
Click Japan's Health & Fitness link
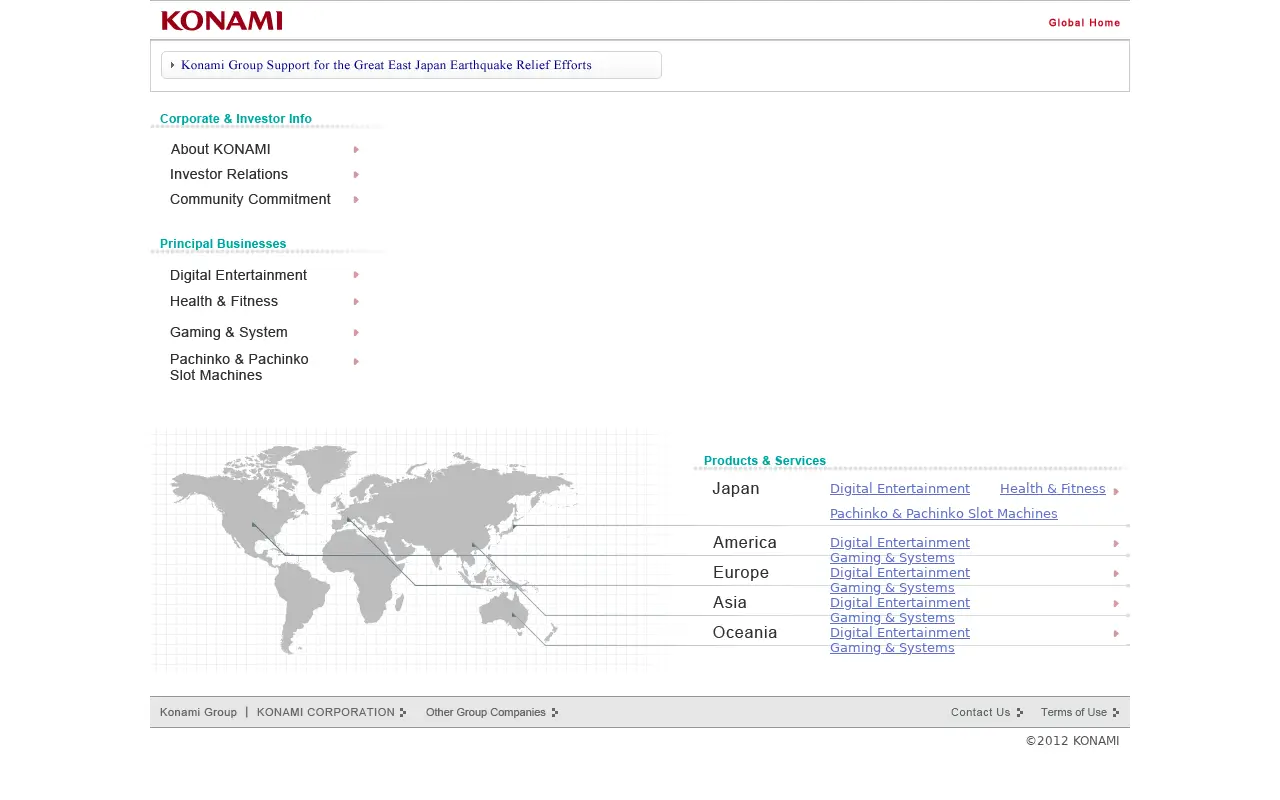1053,489
